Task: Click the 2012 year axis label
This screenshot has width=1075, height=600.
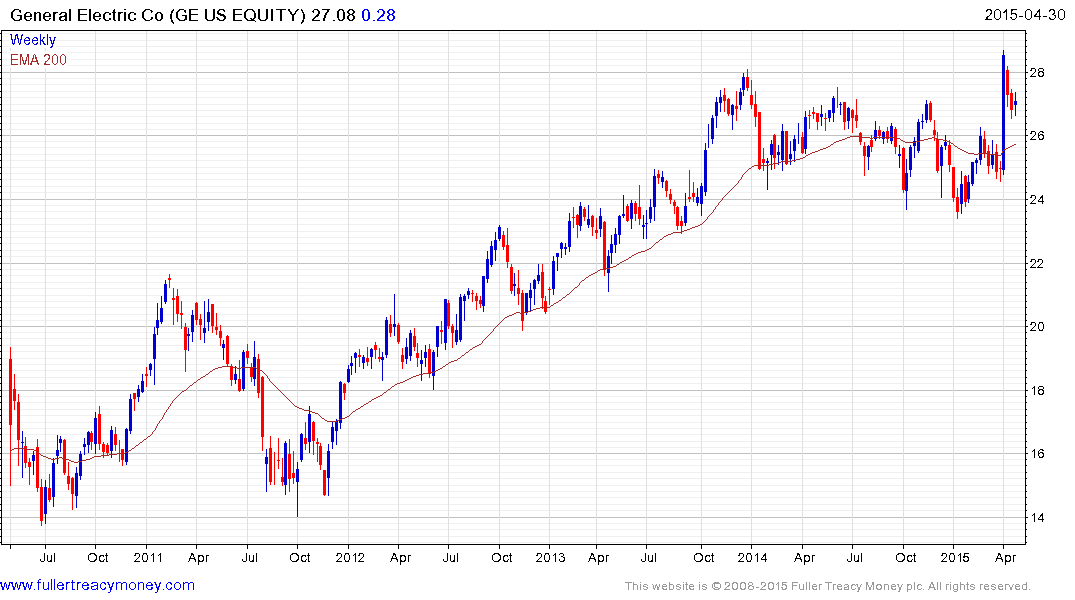Action: 350,557
